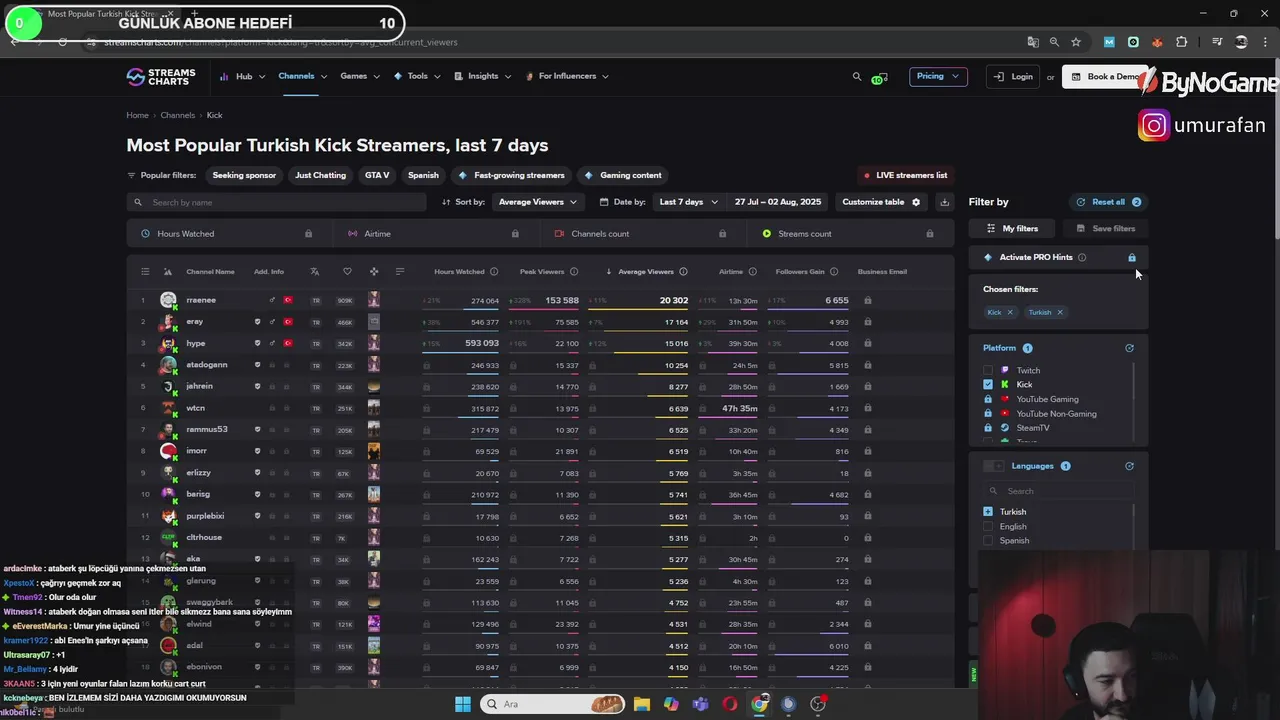This screenshot has width=1280, height=720.
Task: Select the Airtime summary tab
Action: tap(437, 234)
